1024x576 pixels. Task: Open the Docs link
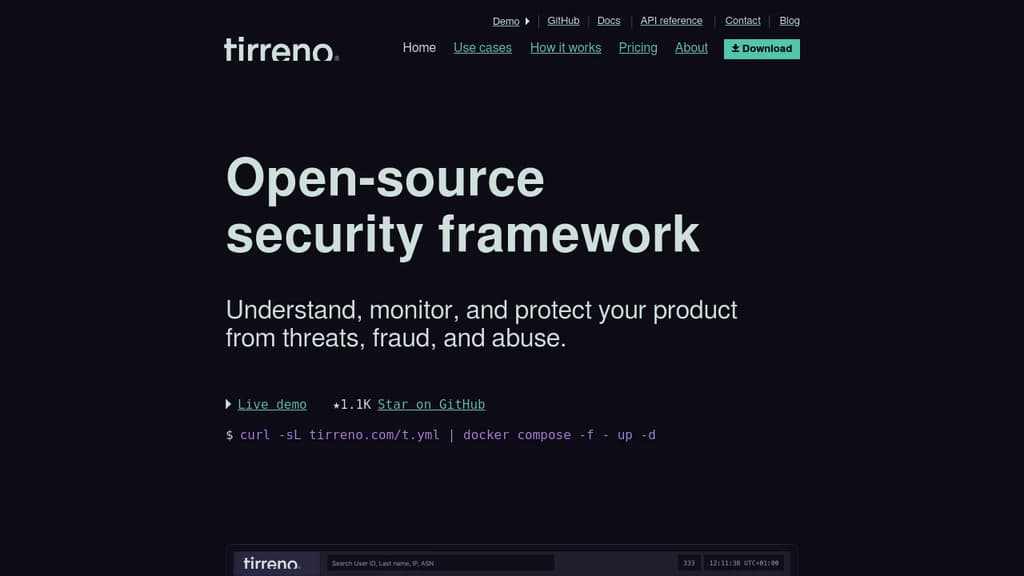pos(609,21)
